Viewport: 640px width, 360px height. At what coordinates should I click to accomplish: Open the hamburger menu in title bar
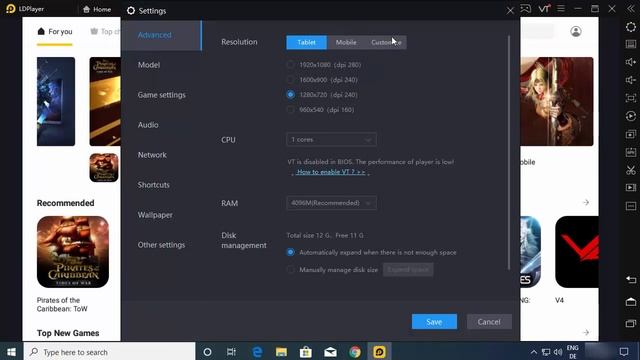point(561,9)
